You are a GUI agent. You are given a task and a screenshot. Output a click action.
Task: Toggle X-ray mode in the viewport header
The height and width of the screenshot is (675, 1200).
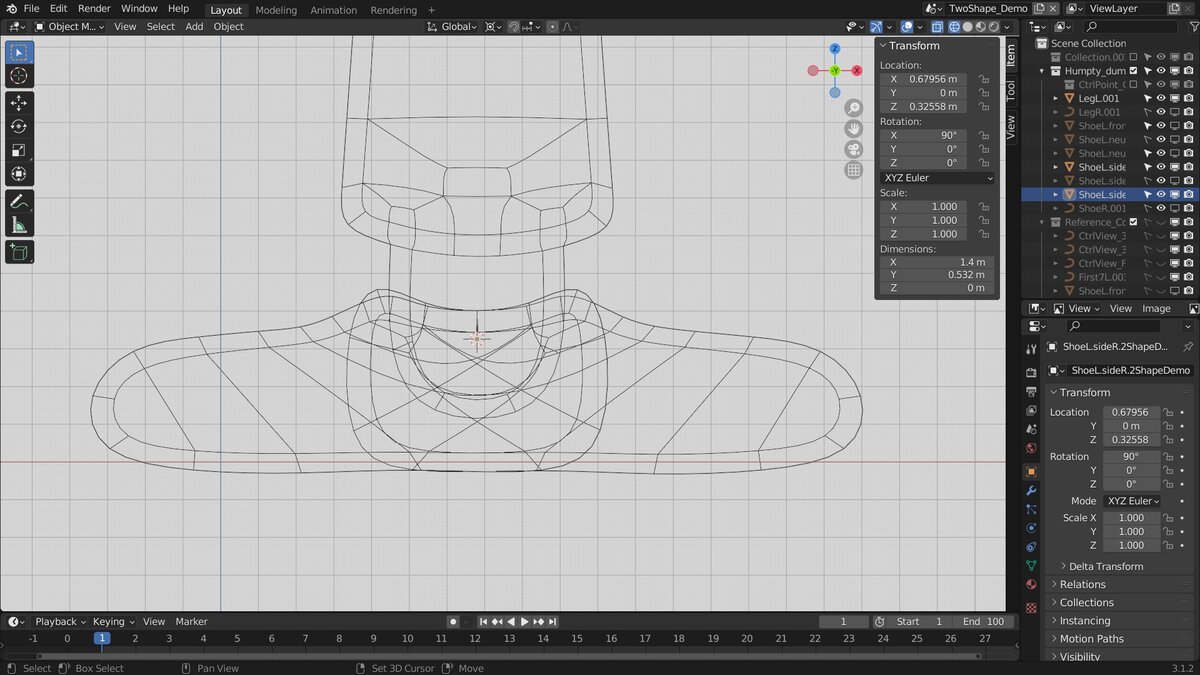938,27
